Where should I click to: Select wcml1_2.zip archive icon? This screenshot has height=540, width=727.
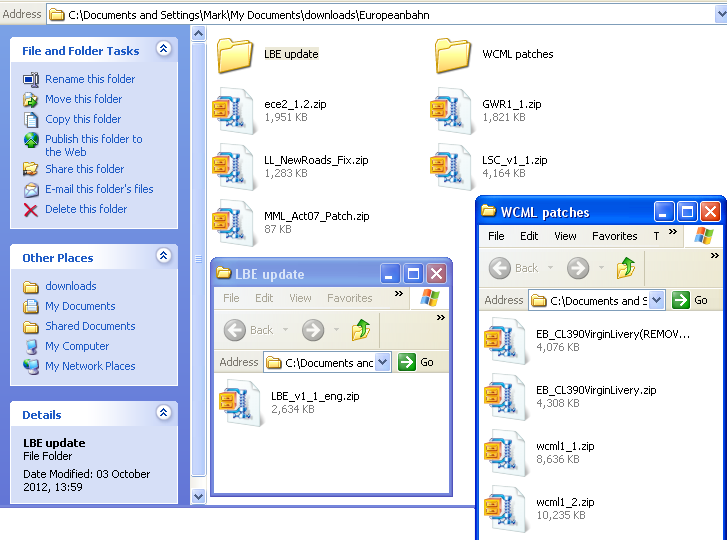[505, 509]
